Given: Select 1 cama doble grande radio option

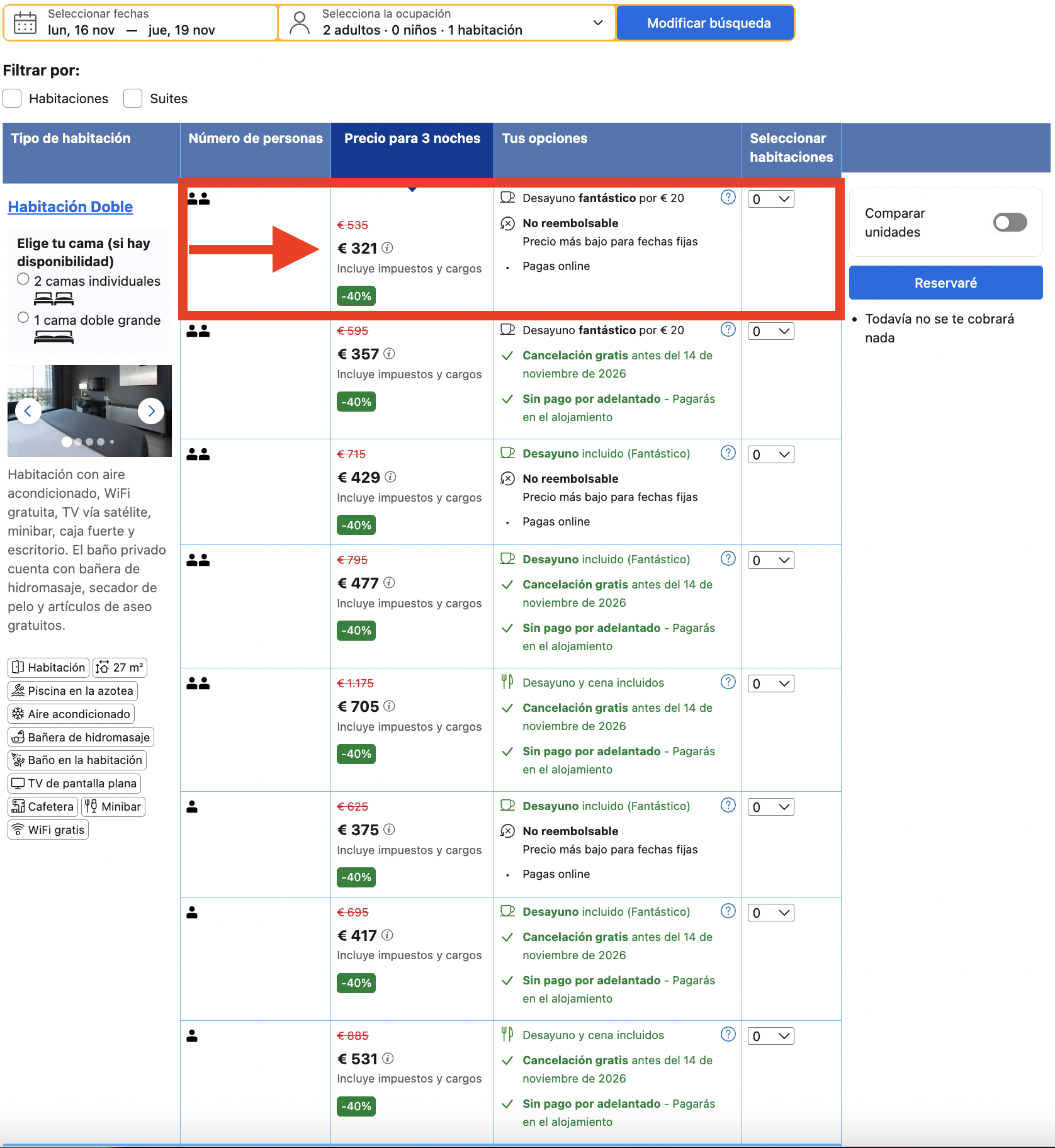Looking at the screenshot, I should pos(23,318).
